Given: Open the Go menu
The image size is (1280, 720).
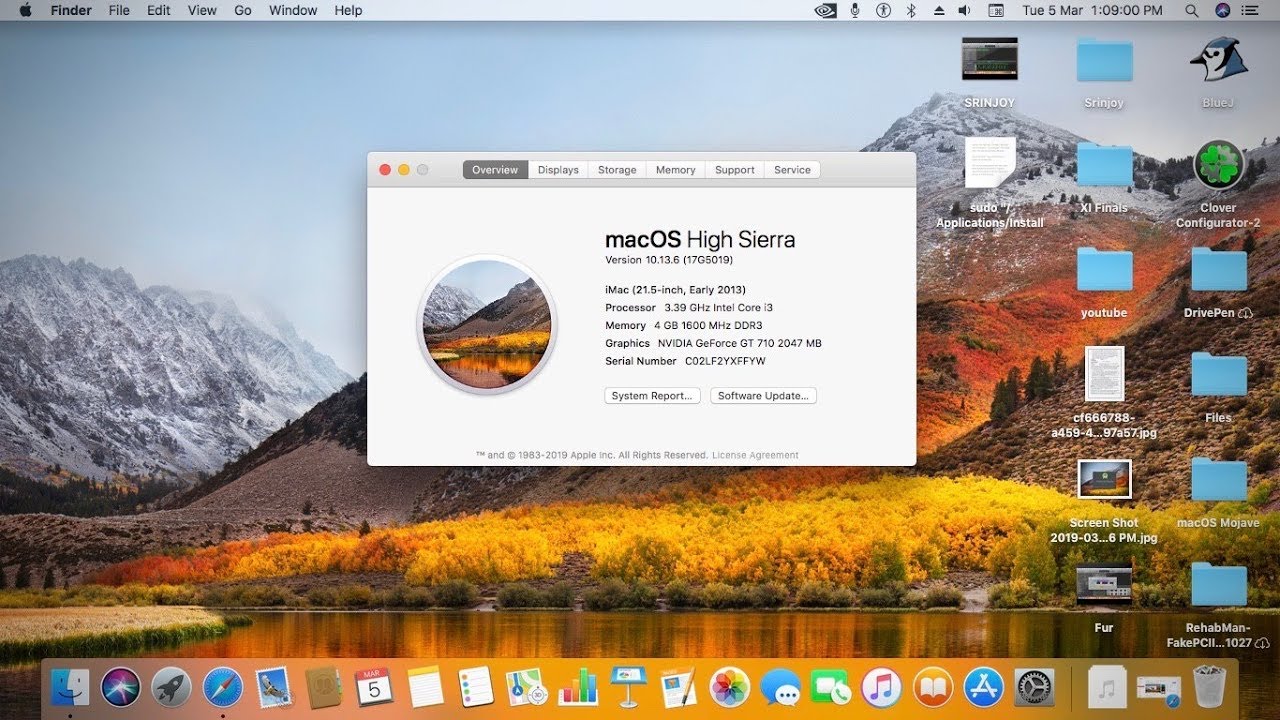Looking at the screenshot, I should coord(243,10).
